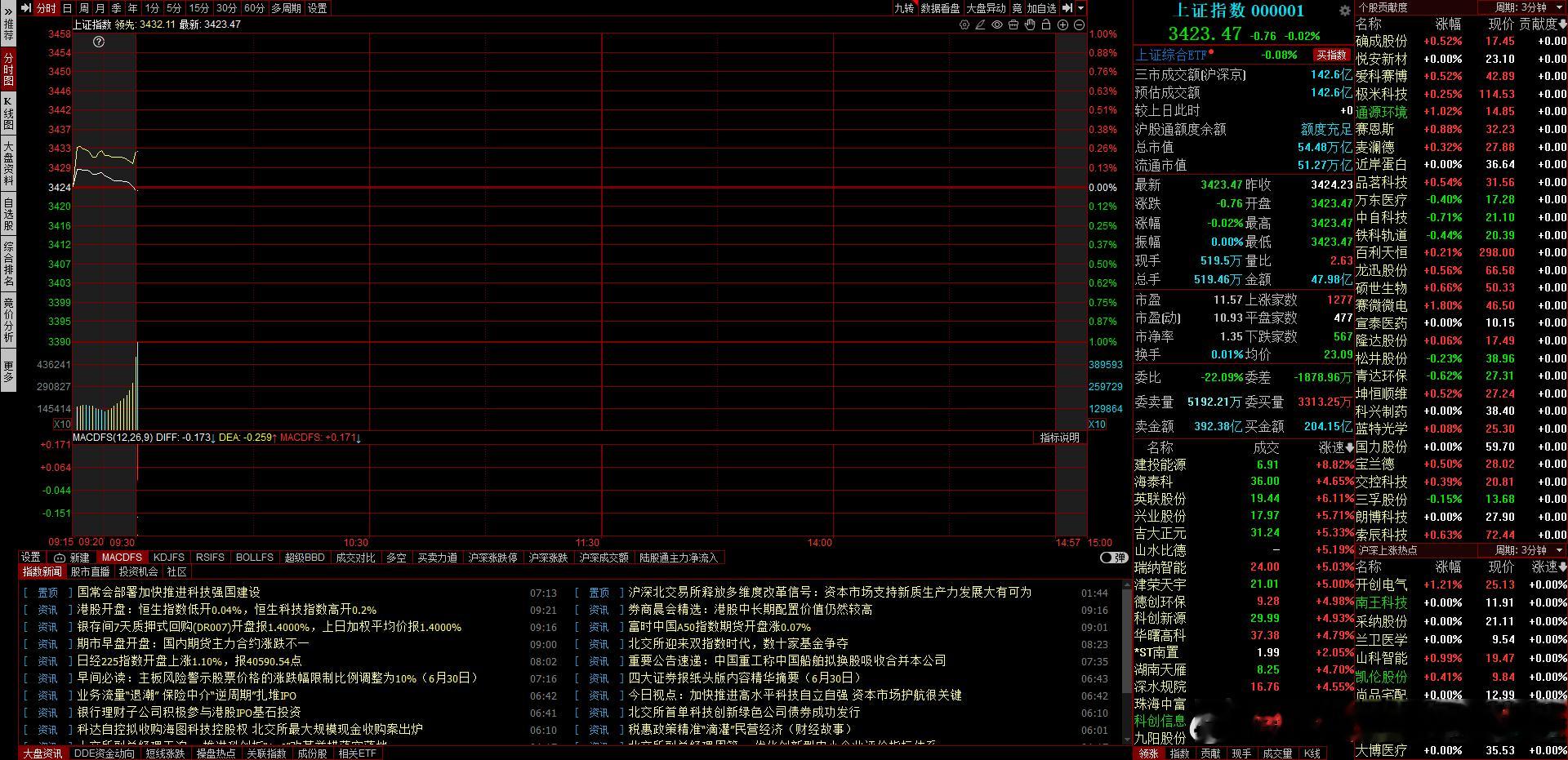Toggle the 弹 popup switch

[1114, 558]
